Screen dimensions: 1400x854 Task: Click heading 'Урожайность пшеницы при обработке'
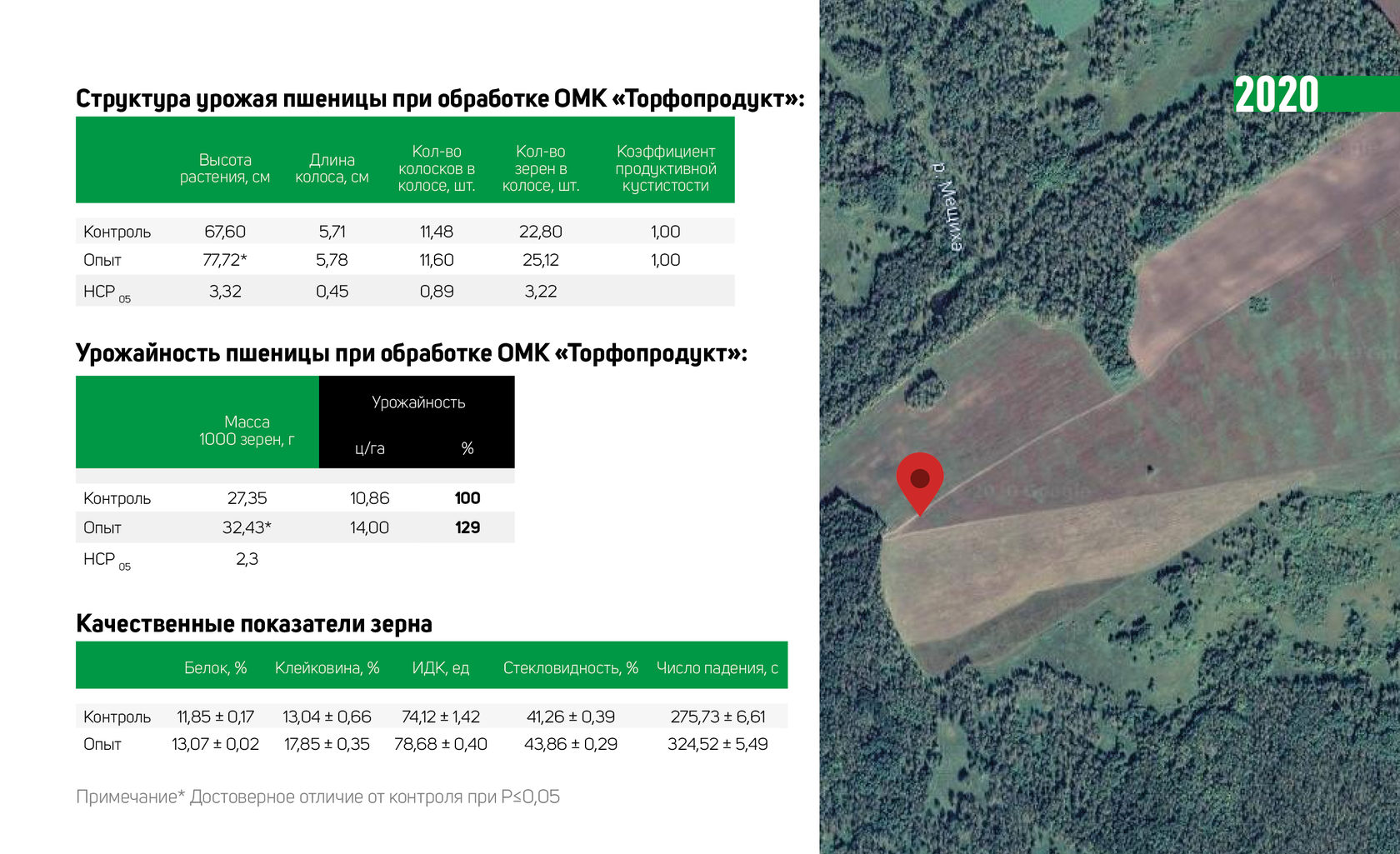tap(412, 353)
